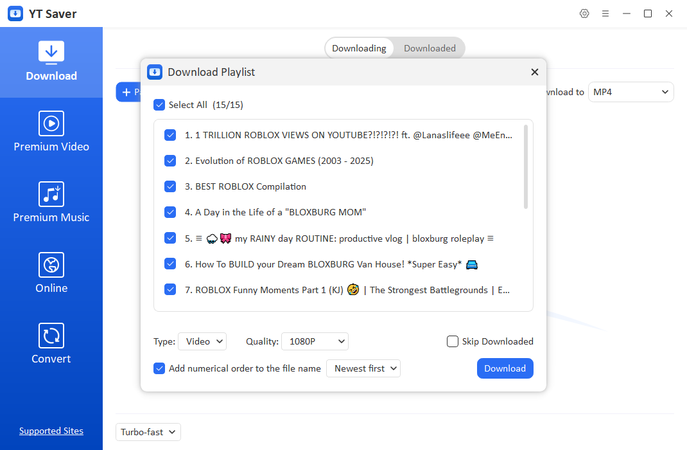Enable the Skip Downloaded checkbox
The image size is (687, 450).
click(453, 342)
